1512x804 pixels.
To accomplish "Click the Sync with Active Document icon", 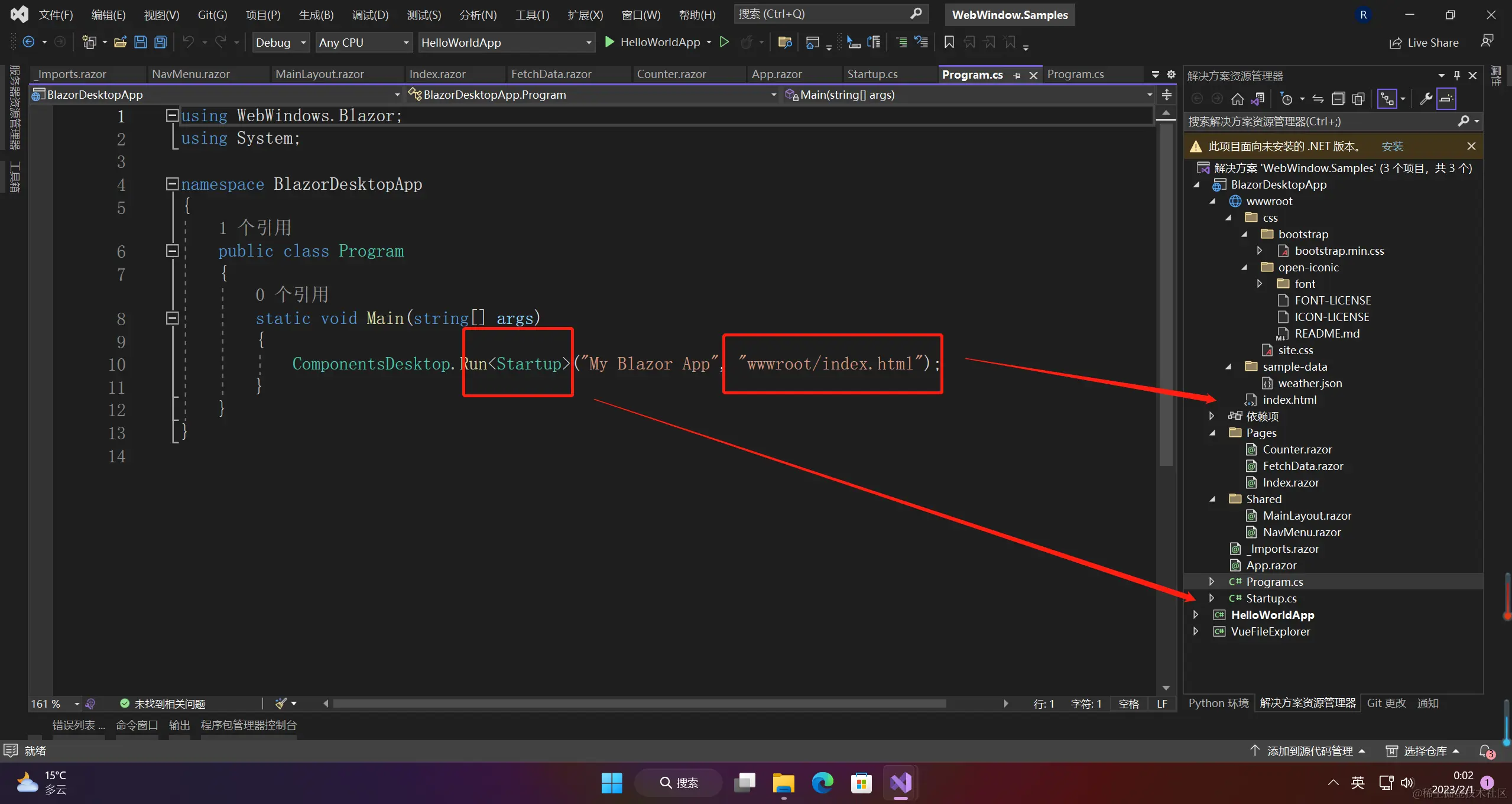I will pyautogui.click(x=1318, y=99).
